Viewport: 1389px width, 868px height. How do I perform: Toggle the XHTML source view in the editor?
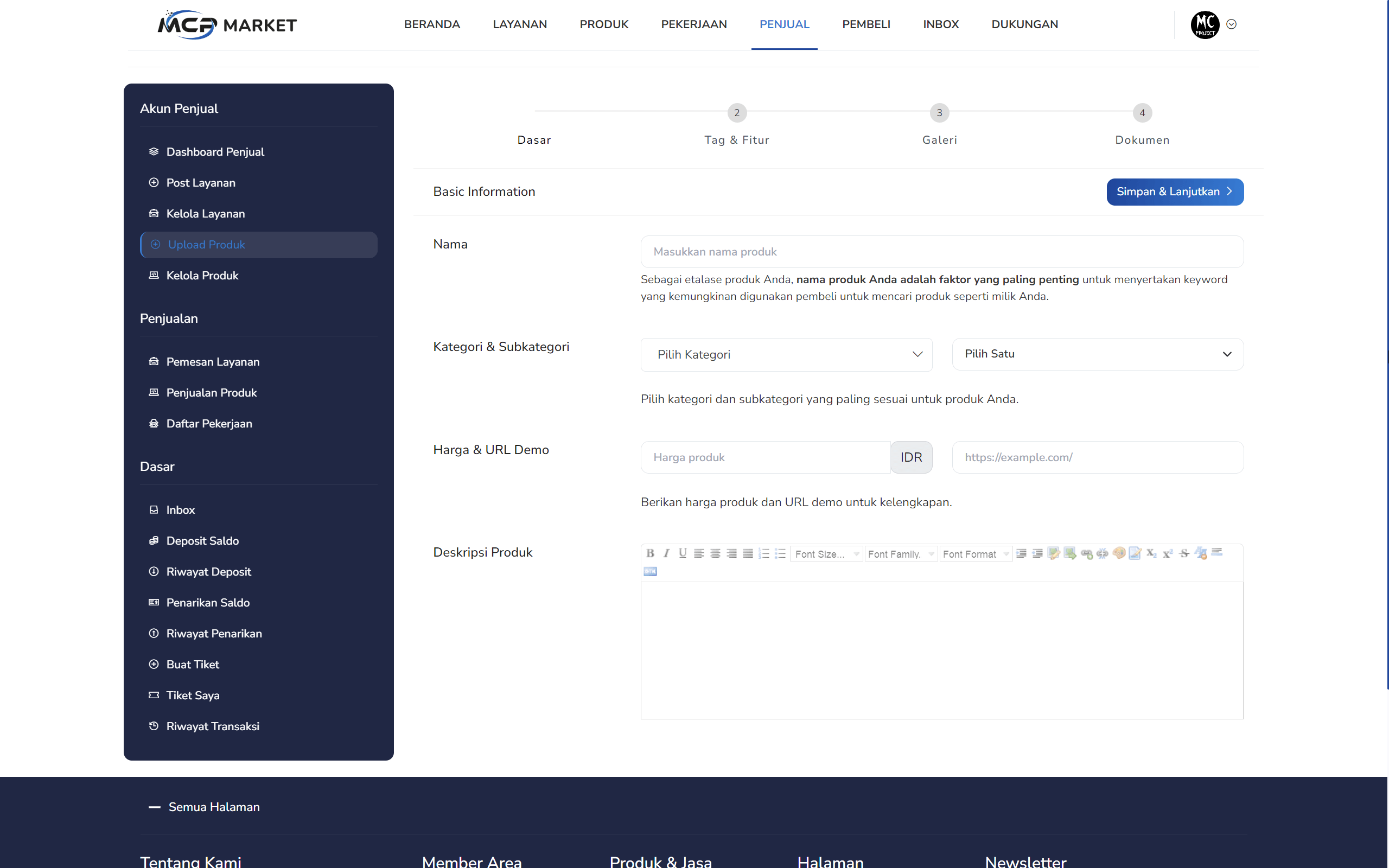[649, 571]
